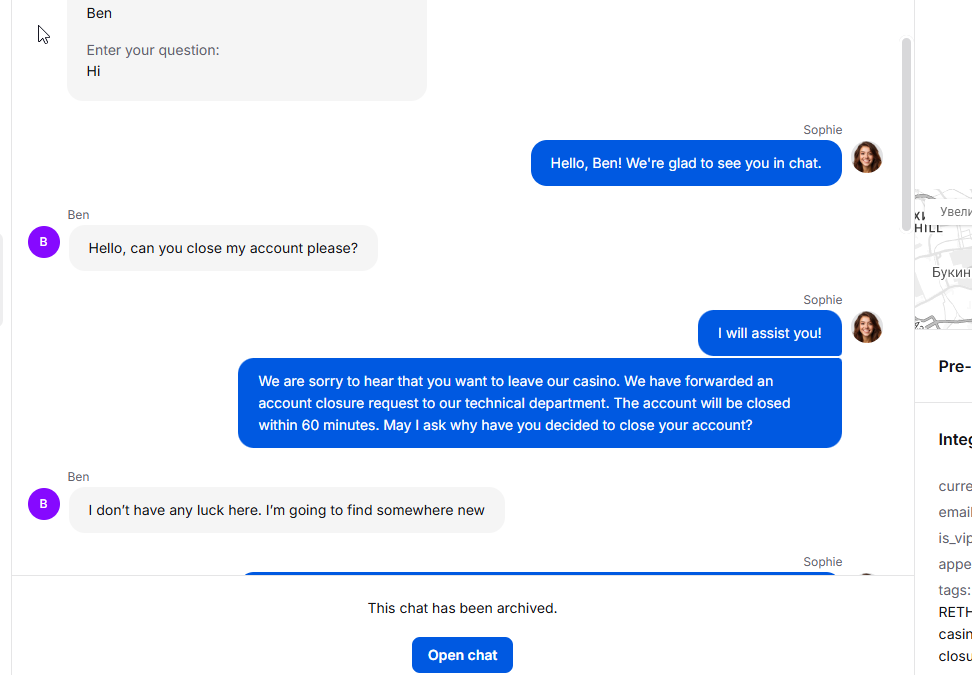Click Sophie's avatar next to "I will assist you!"

866,328
